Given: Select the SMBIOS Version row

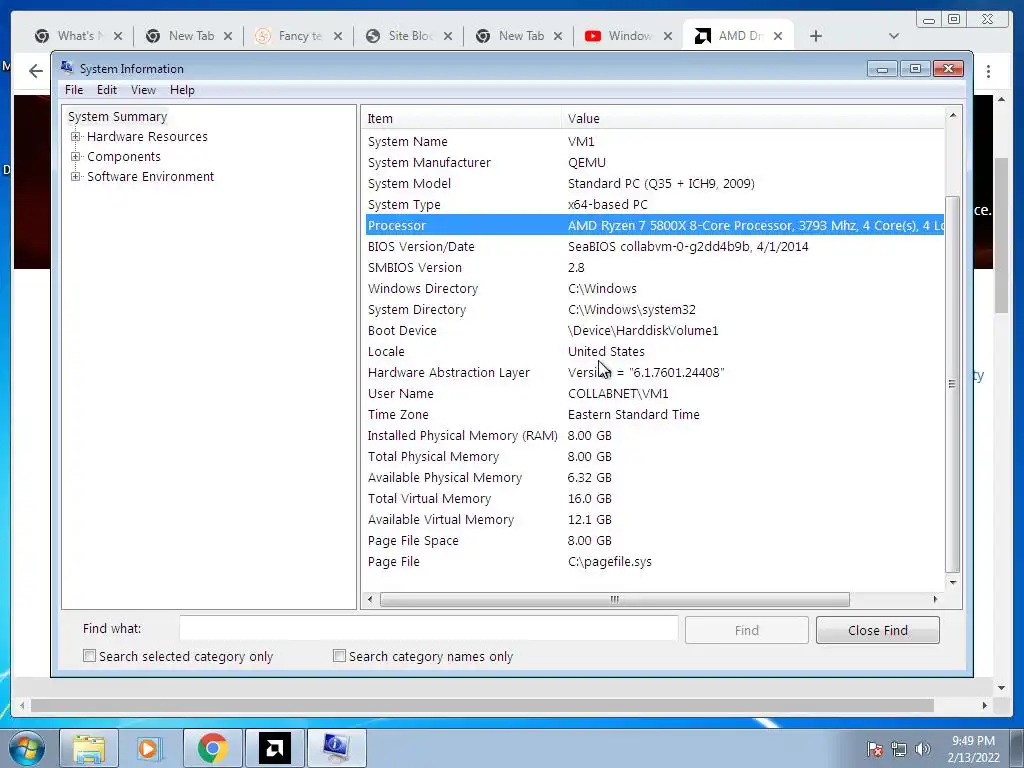Looking at the screenshot, I should (654, 268).
